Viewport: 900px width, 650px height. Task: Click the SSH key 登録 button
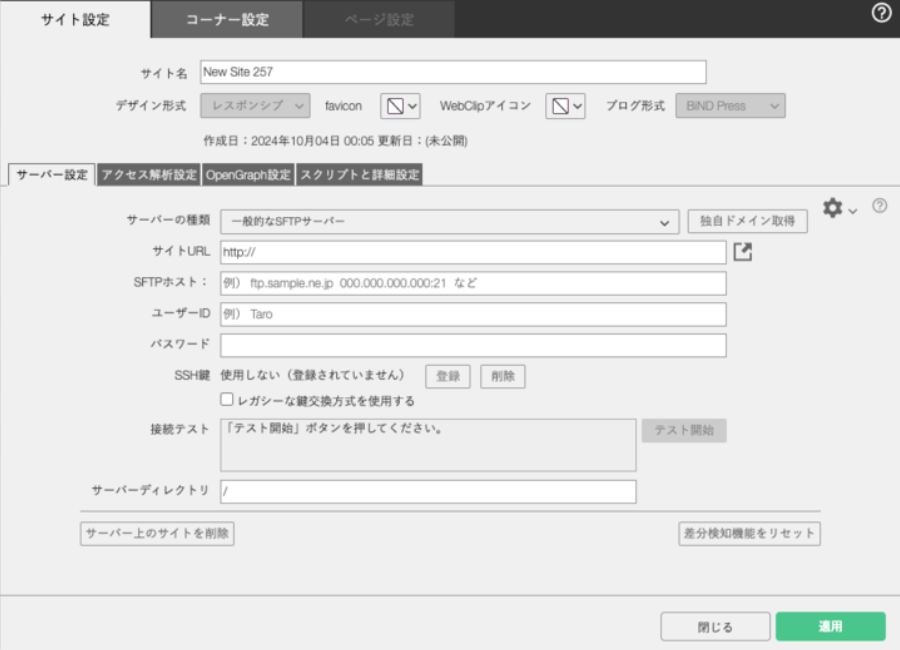click(x=448, y=376)
